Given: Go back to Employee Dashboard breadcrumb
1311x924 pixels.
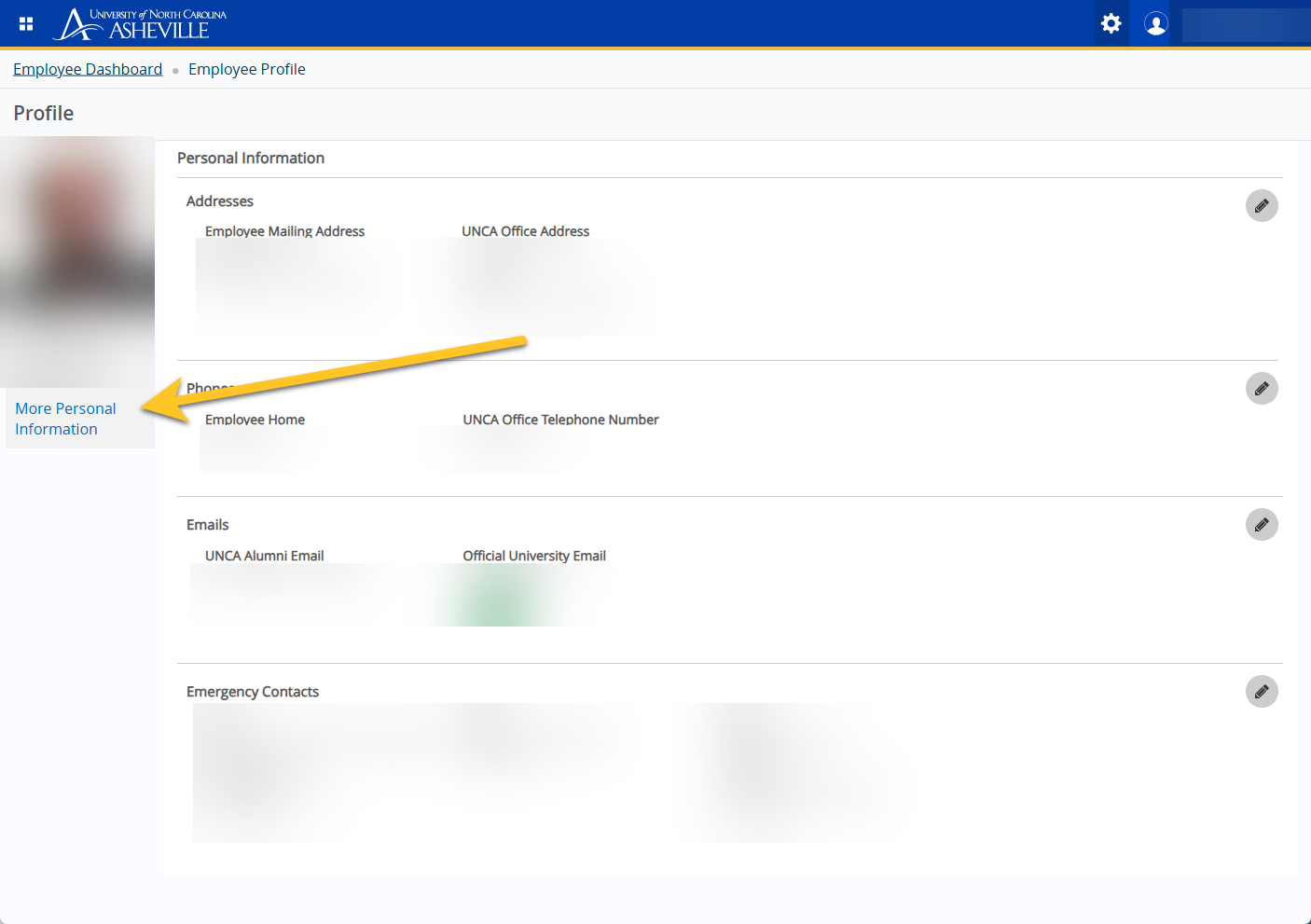Looking at the screenshot, I should tap(88, 69).
